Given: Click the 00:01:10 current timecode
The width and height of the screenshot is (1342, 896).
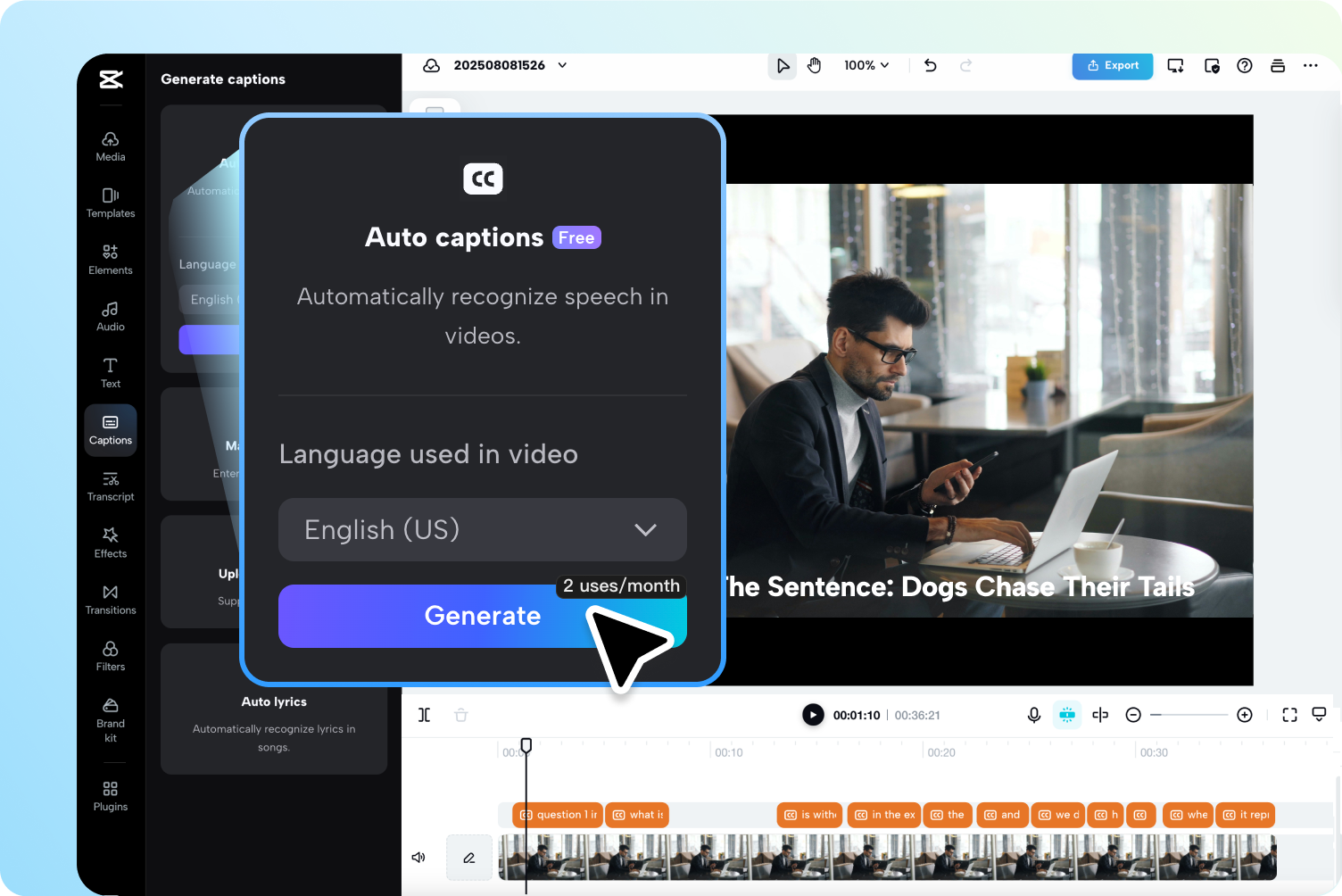Looking at the screenshot, I should tap(857, 716).
